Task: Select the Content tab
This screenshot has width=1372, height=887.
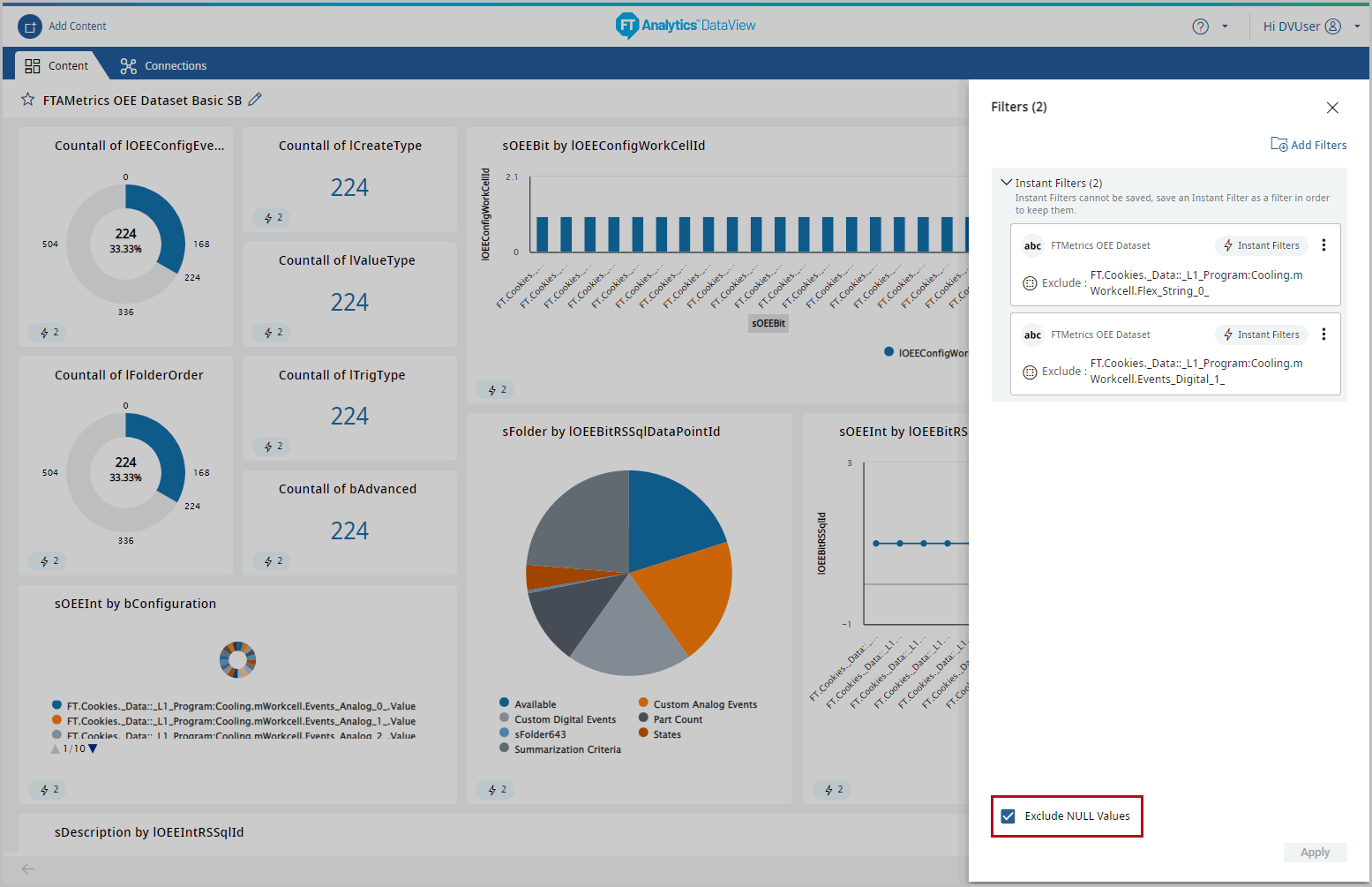Action: click(x=56, y=66)
